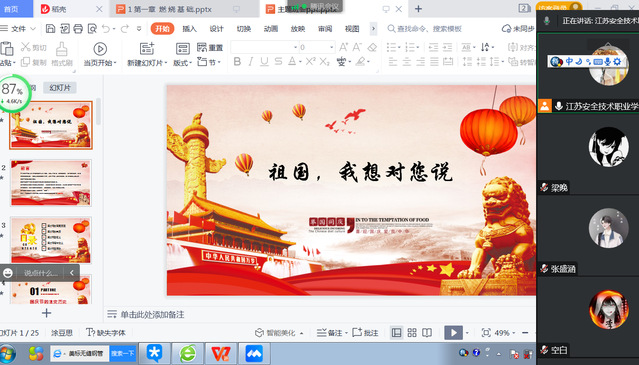639x365 pixels.
Task: Click the Save icon in quick toolbar
Action: point(51,29)
